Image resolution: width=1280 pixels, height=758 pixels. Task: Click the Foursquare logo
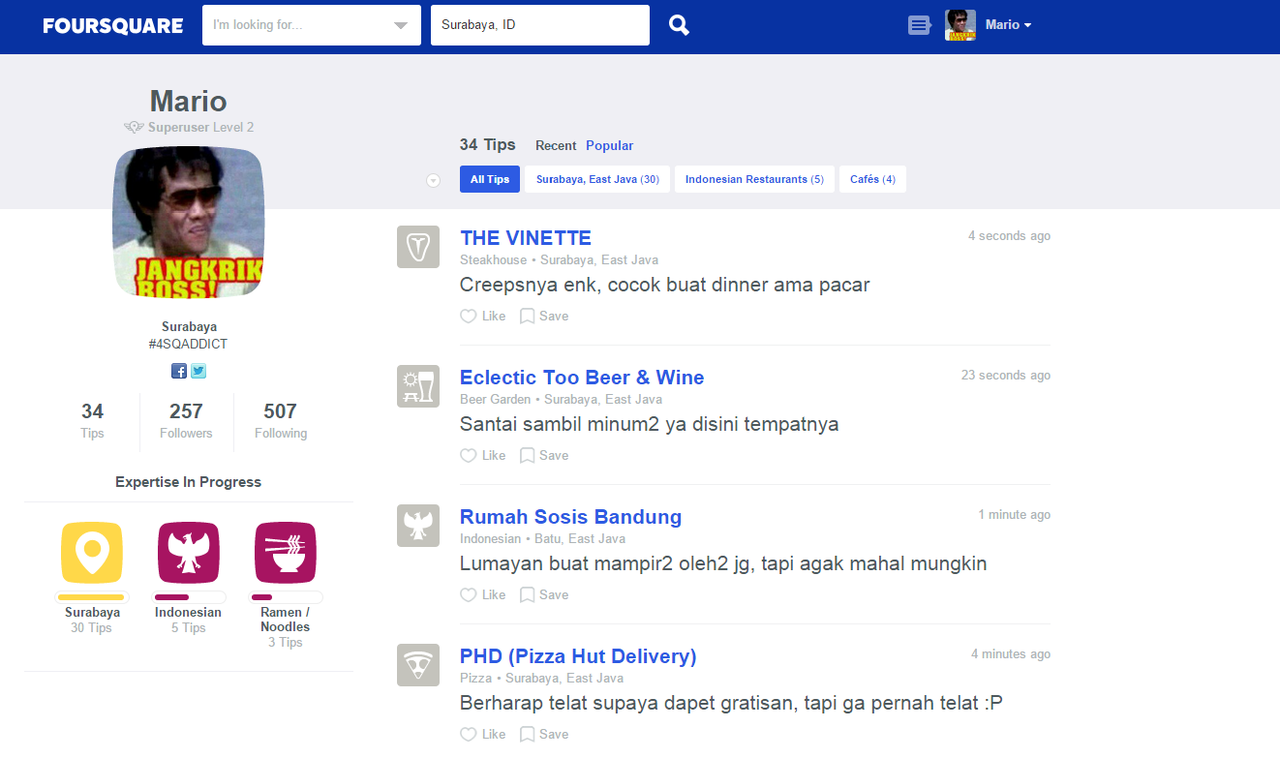112,25
